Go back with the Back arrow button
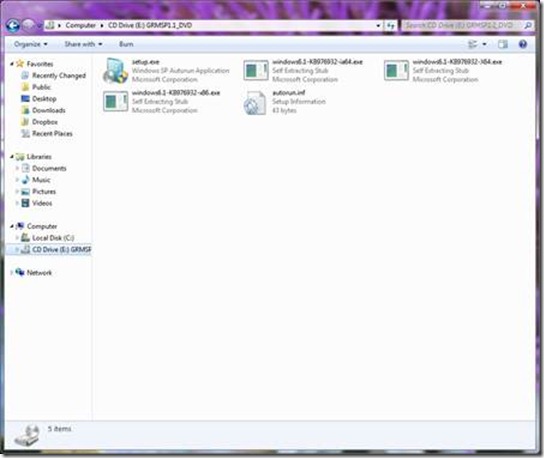The image size is (544, 458). [x=13, y=25]
